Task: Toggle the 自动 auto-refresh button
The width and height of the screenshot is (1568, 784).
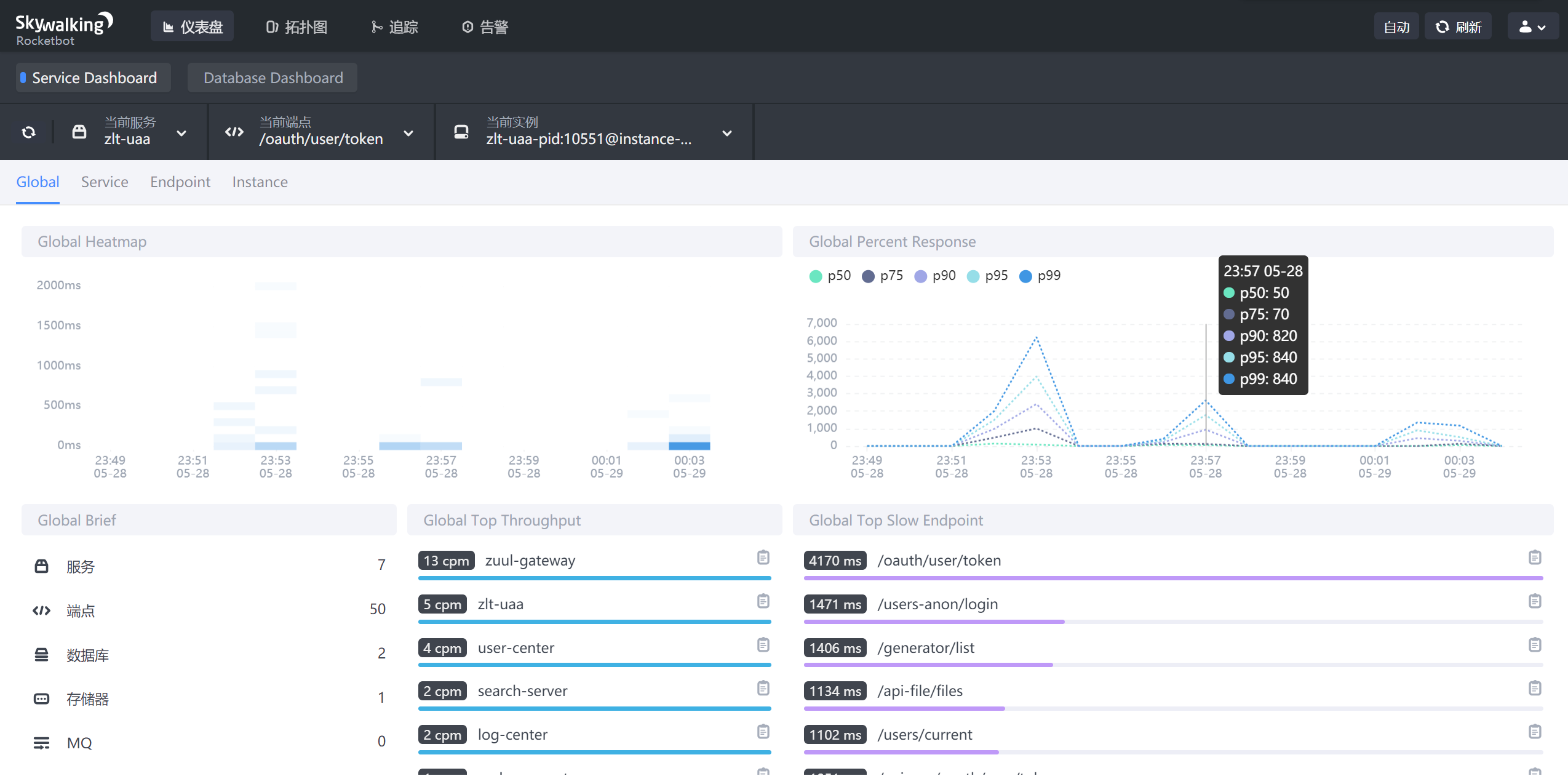Action: click(x=1396, y=27)
